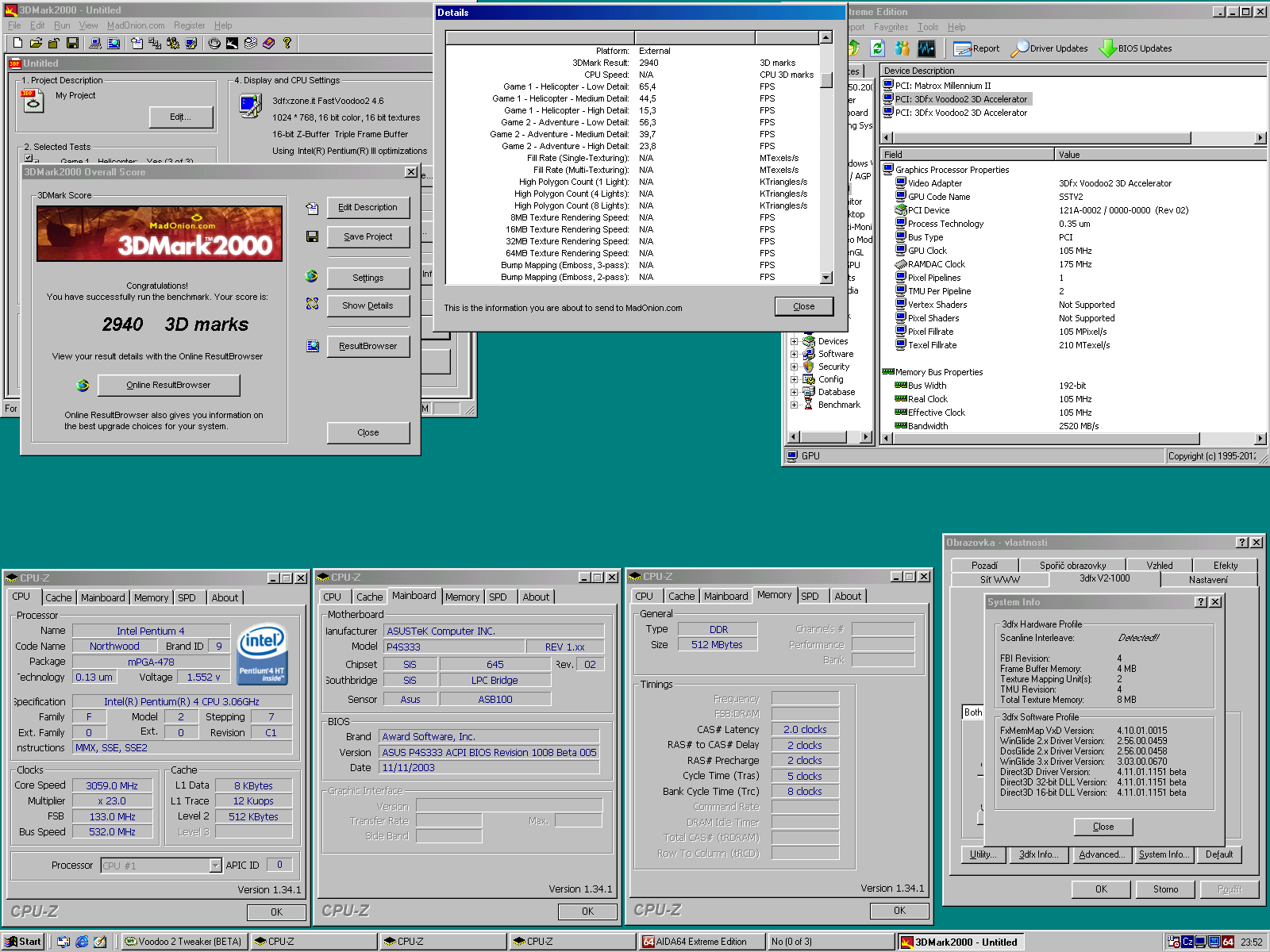
Task: Click the Details list scroll-up arrow
Action: 826,37
